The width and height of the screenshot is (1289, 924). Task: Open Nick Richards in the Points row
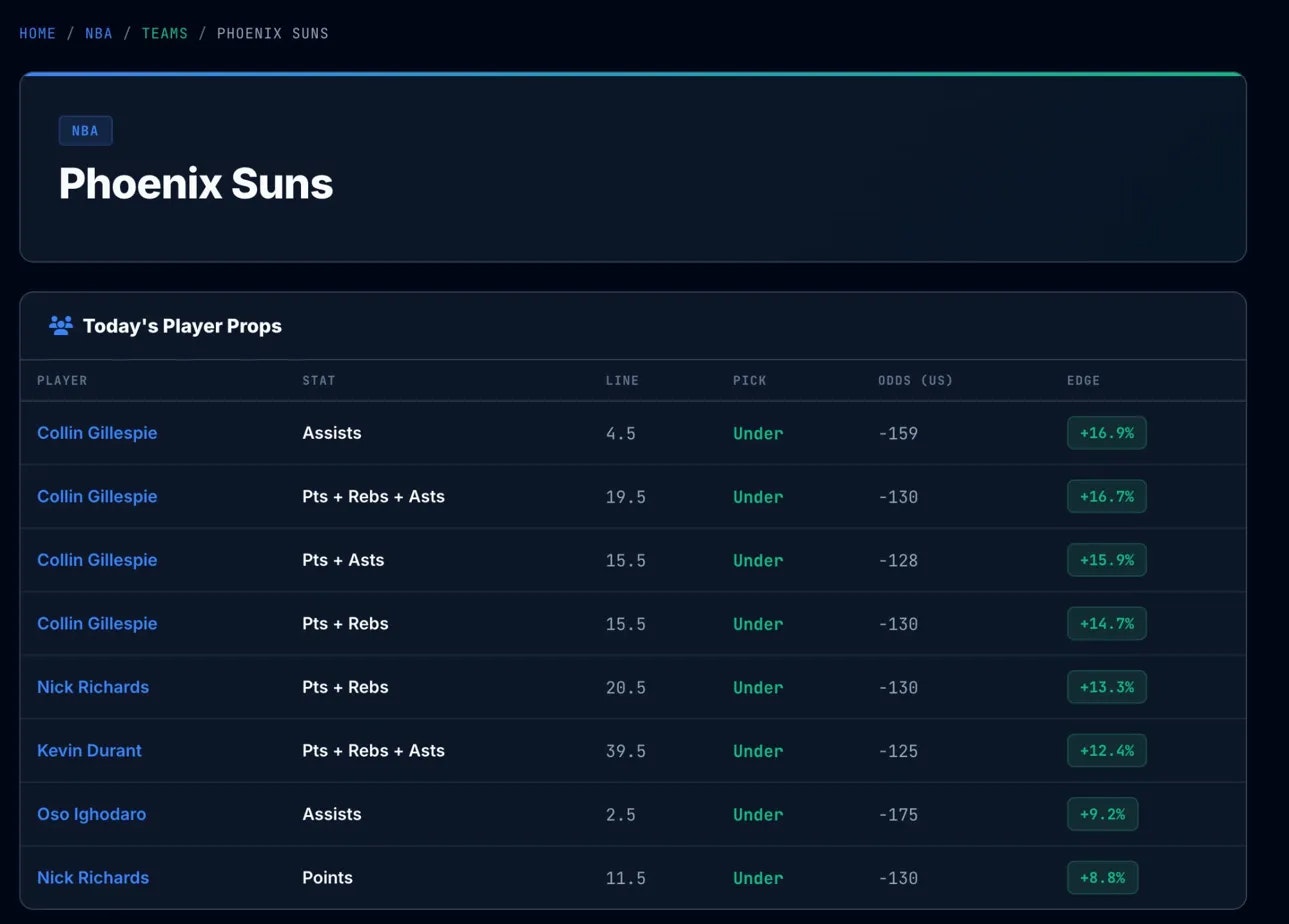pyautogui.click(x=93, y=877)
